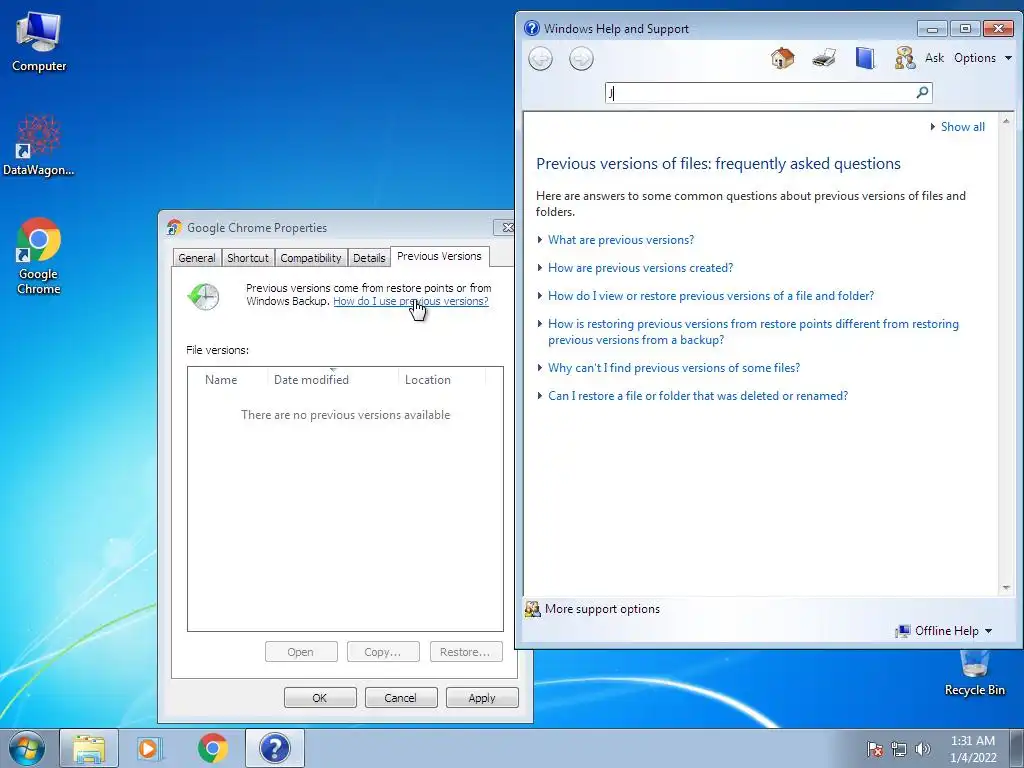1024x768 pixels.
Task: Switch to the General tab
Action: [x=197, y=258]
